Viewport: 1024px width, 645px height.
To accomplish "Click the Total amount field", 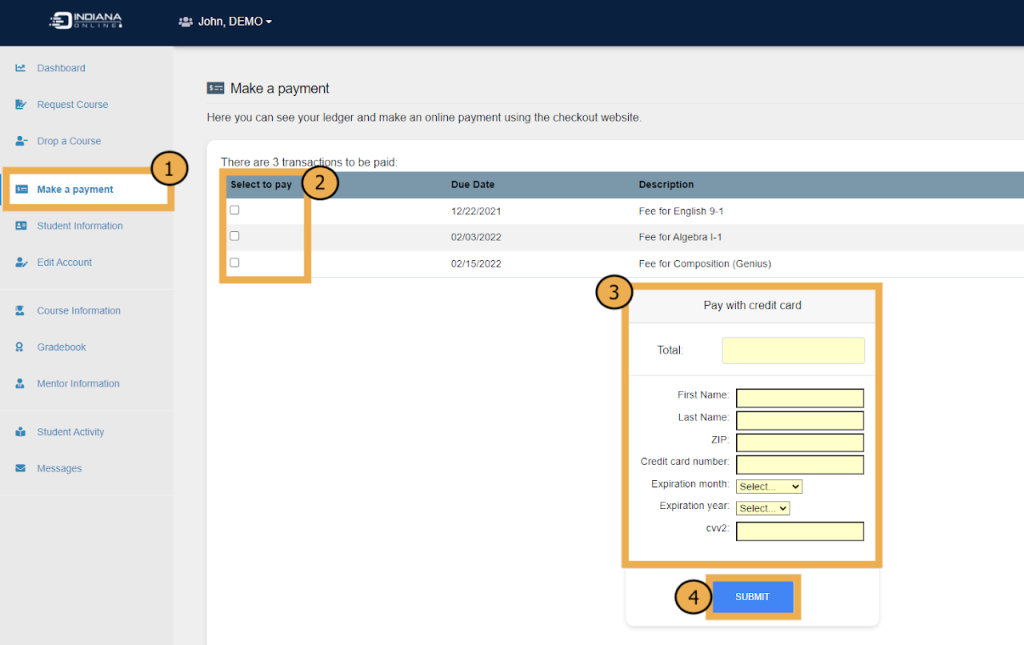I will coord(793,351).
